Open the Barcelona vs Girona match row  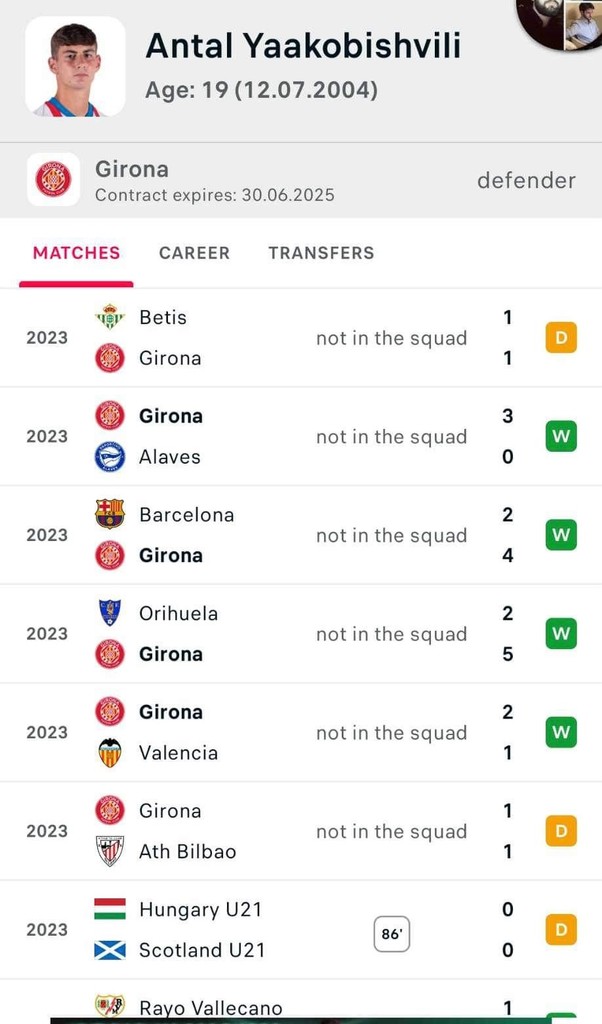301,535
